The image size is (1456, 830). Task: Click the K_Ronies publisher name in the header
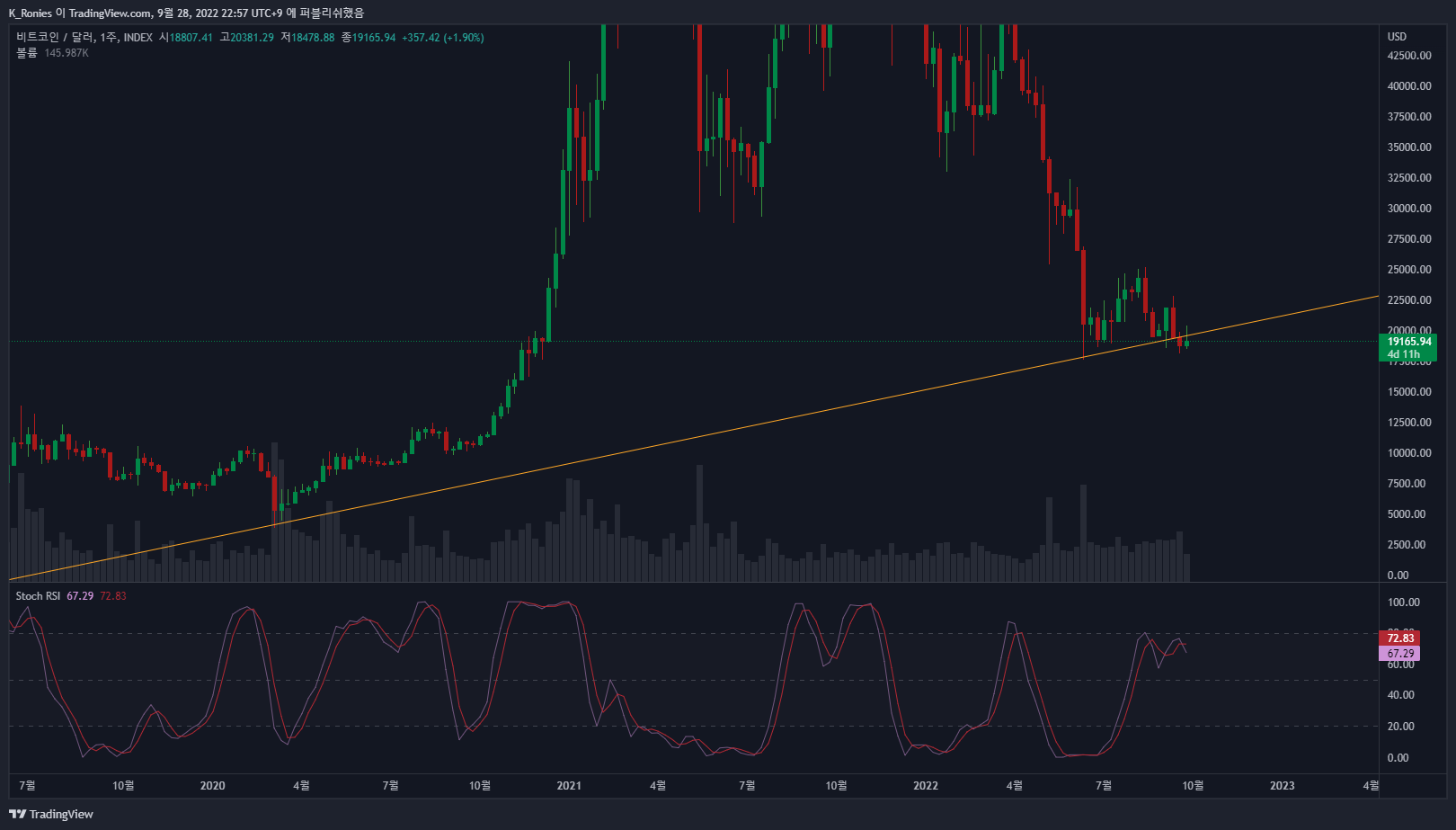[x=31, y=13]
